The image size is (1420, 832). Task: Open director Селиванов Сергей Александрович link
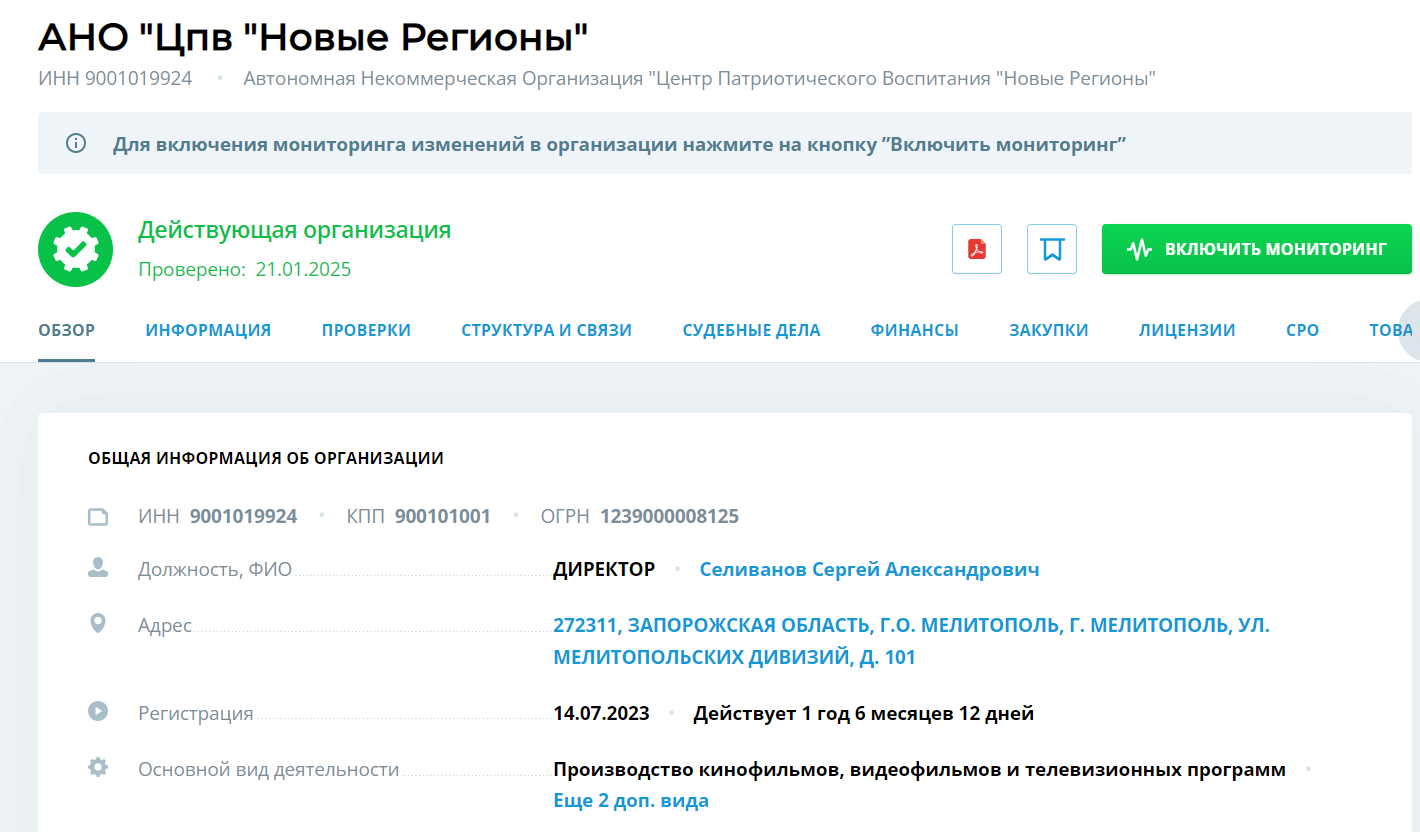868,570
